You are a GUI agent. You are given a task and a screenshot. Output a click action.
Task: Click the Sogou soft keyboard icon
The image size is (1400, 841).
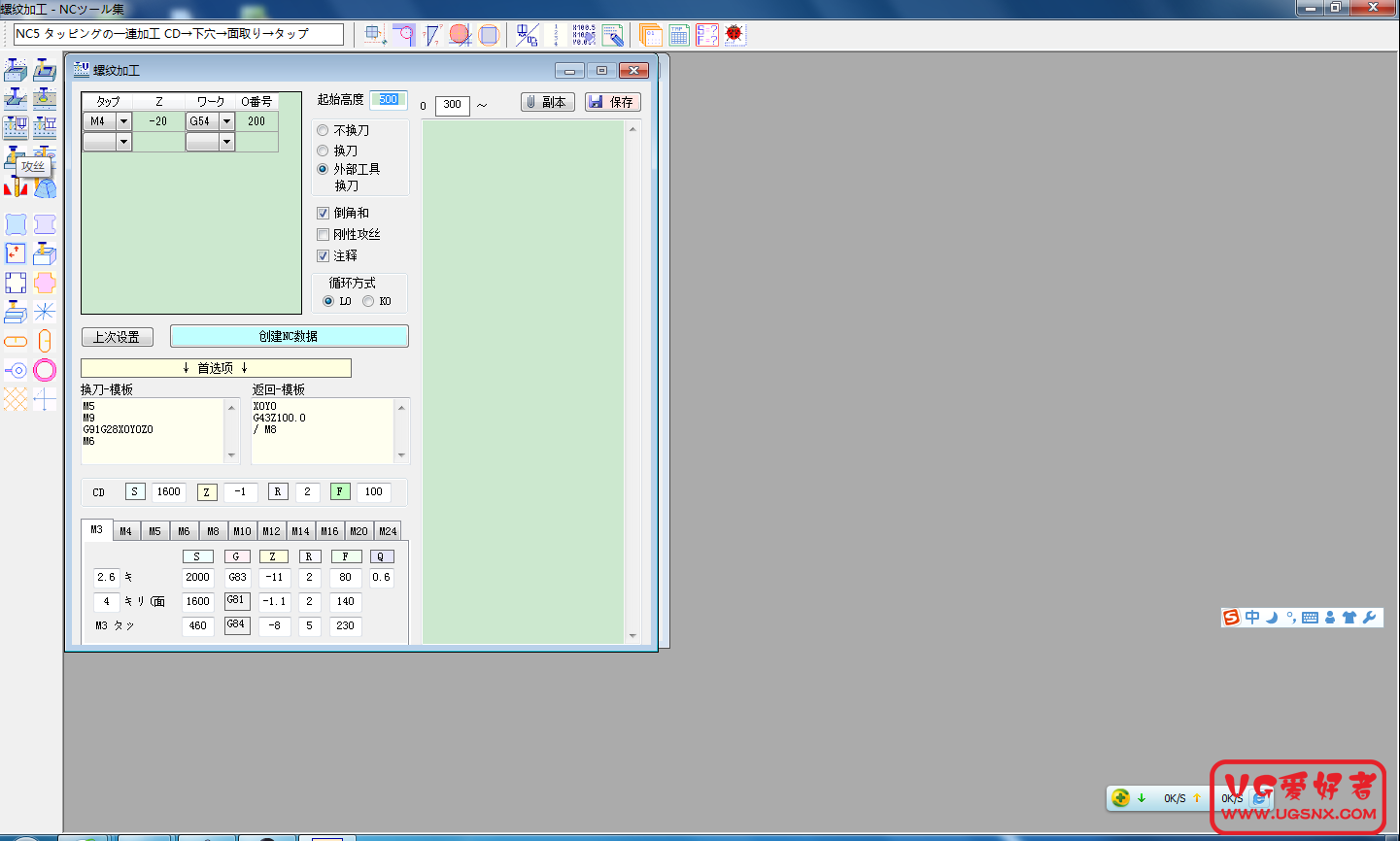point(1311,618)
